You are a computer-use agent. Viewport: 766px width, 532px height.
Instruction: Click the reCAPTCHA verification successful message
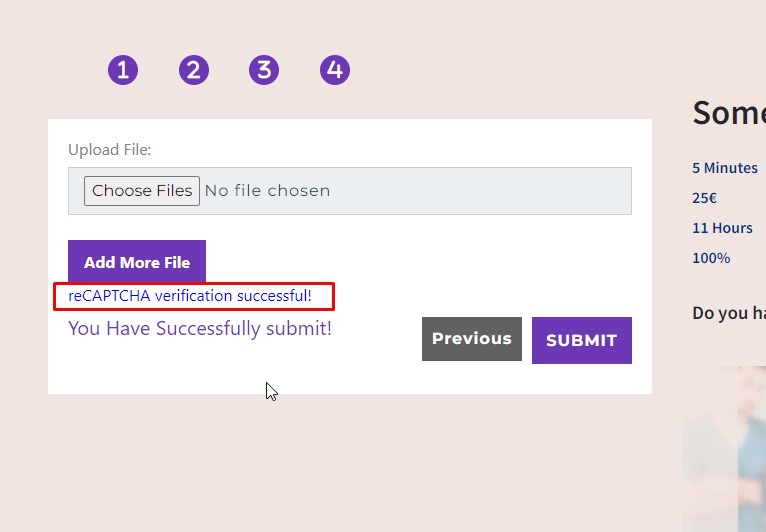pyautogui.click(x=190, y=296)
